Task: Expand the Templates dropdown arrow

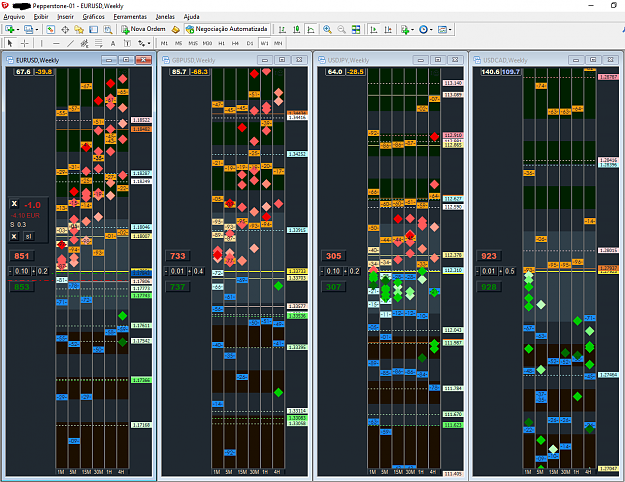Action: (x=450, y=30)
